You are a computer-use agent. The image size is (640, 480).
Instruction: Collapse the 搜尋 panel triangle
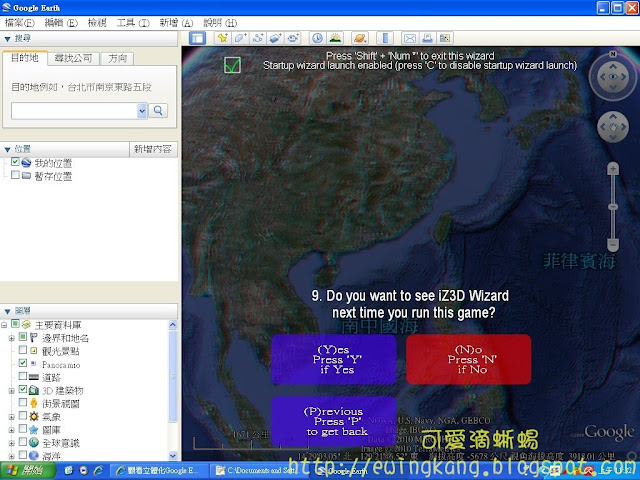tap(7, 39)
